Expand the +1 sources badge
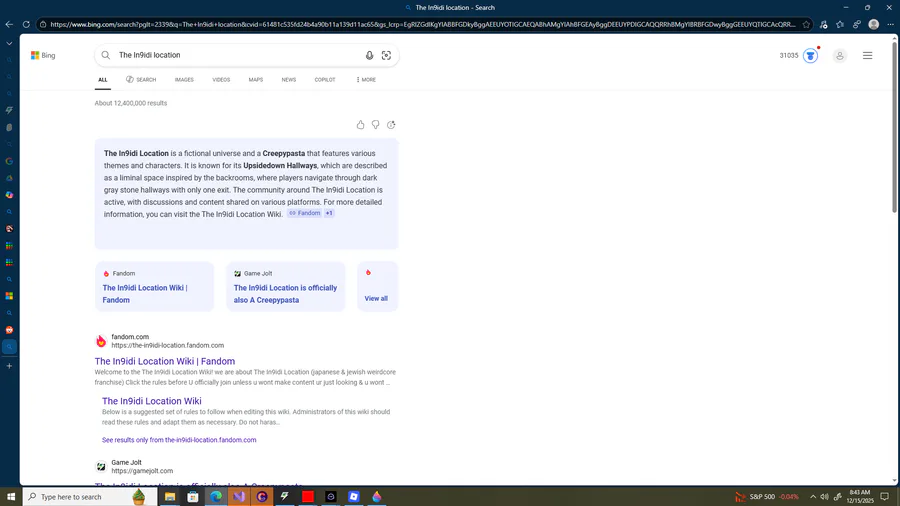Image resolution: width=900 pixels, height=506 pixels. click(x=329, y=213)
